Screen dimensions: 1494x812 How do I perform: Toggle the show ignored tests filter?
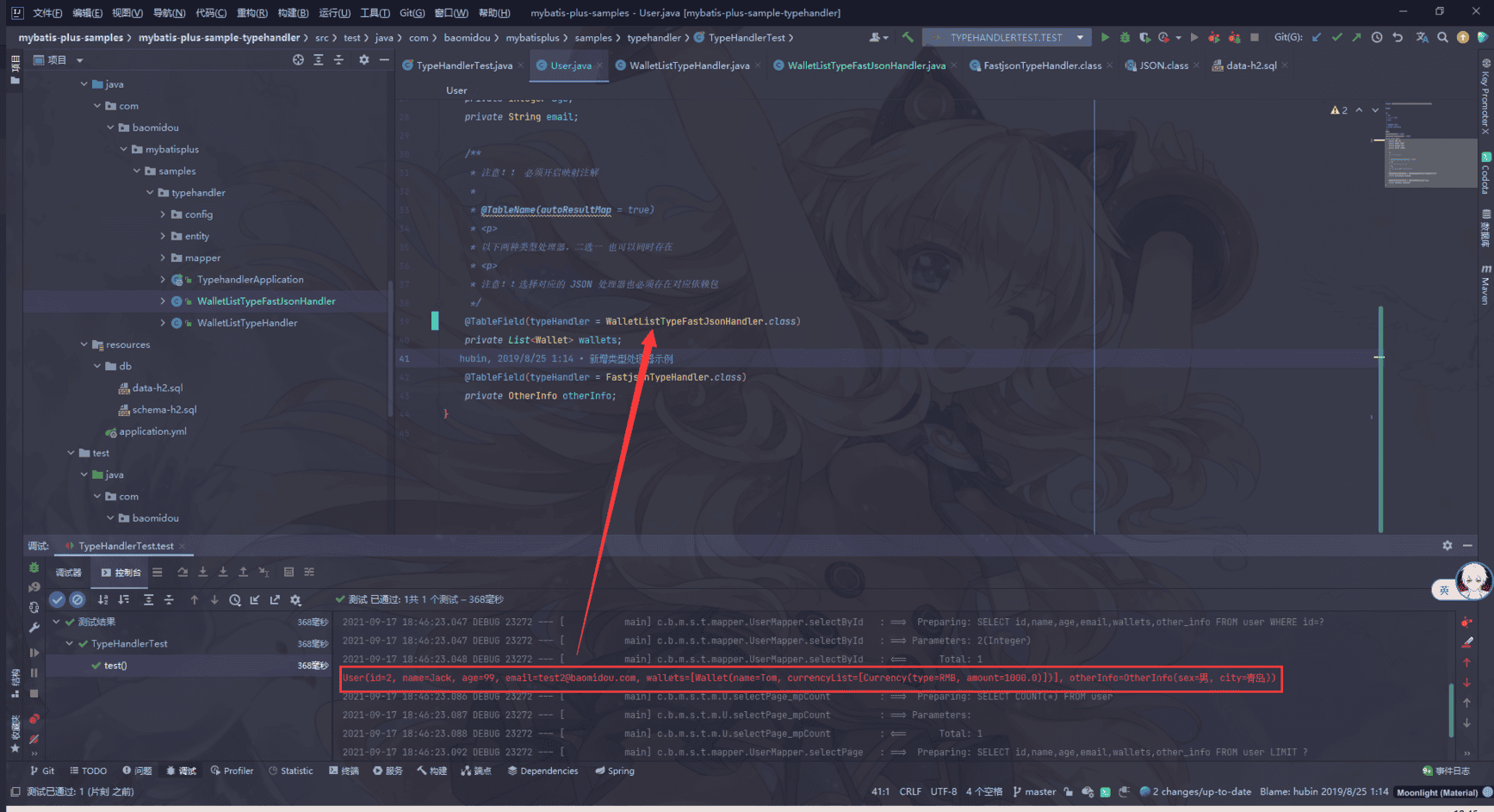(77, 599)
